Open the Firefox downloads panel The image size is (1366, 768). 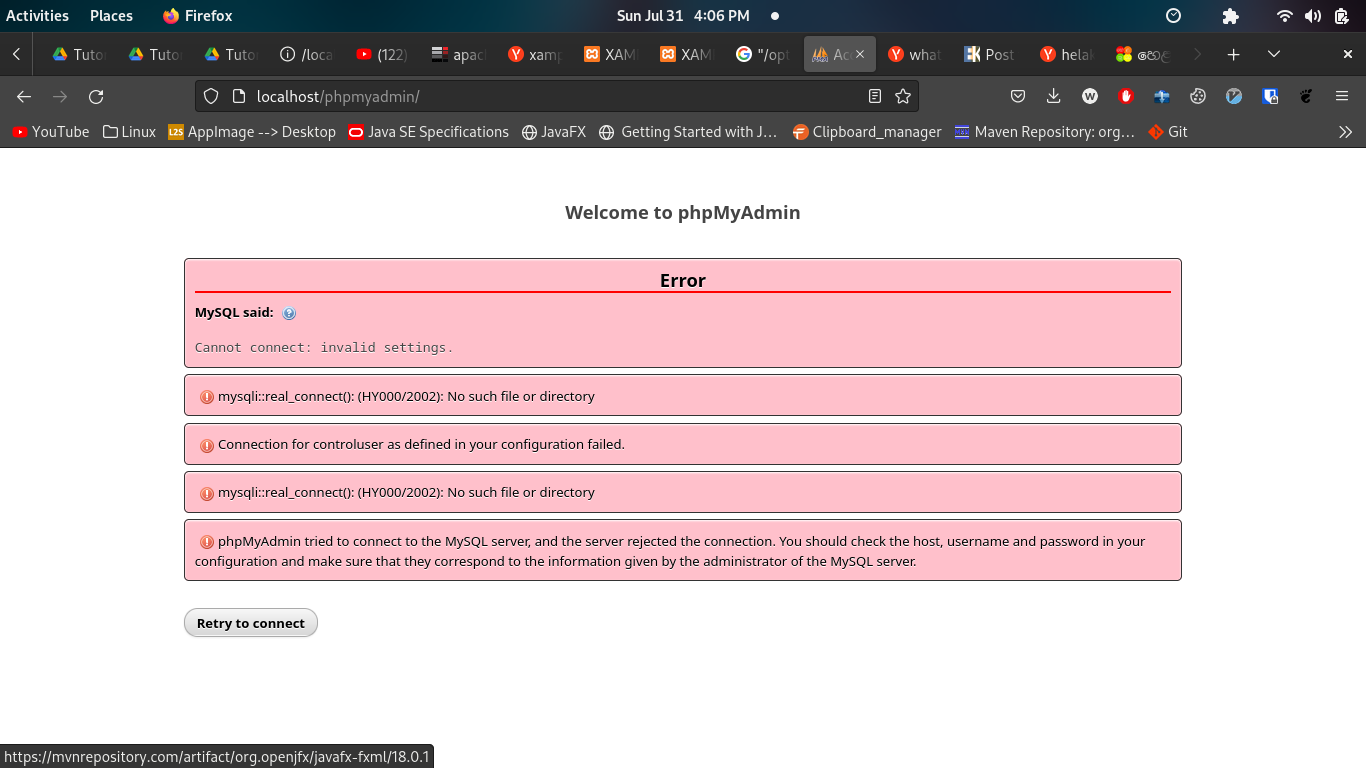[x=1054, y=96]
